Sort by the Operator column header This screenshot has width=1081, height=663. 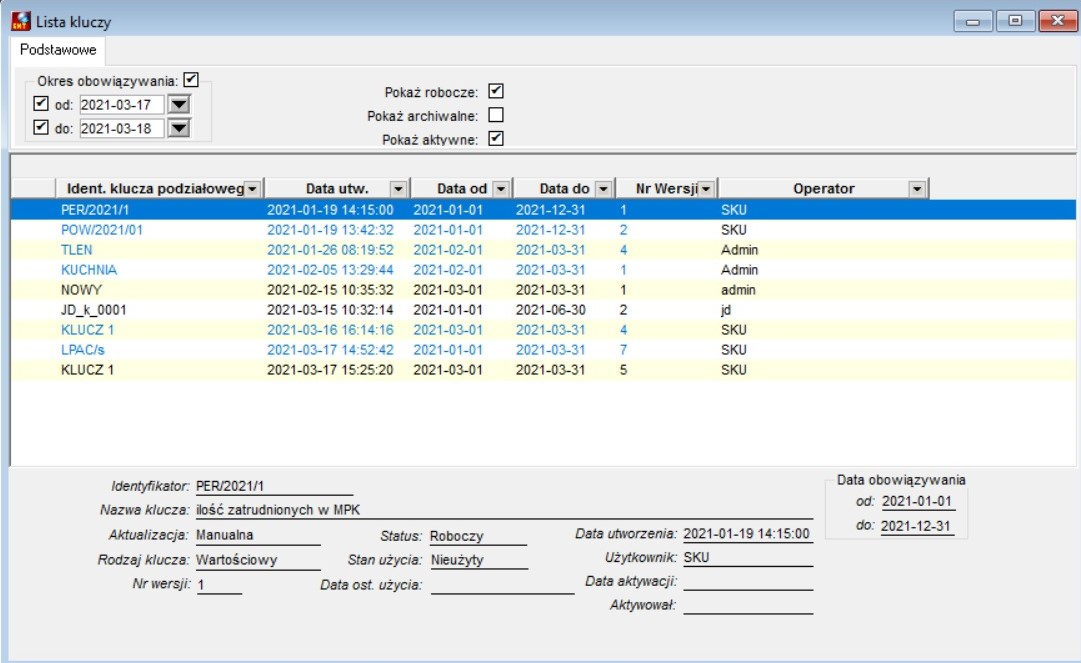tap(823, 189)
